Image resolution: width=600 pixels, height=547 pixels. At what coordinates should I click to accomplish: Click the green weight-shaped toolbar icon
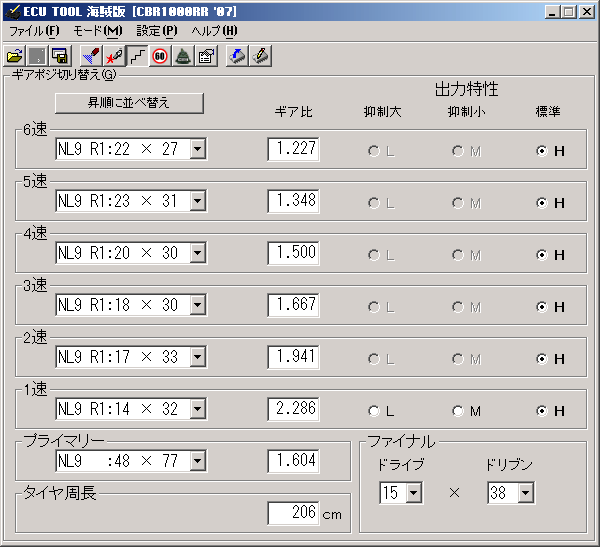[183, 56]
